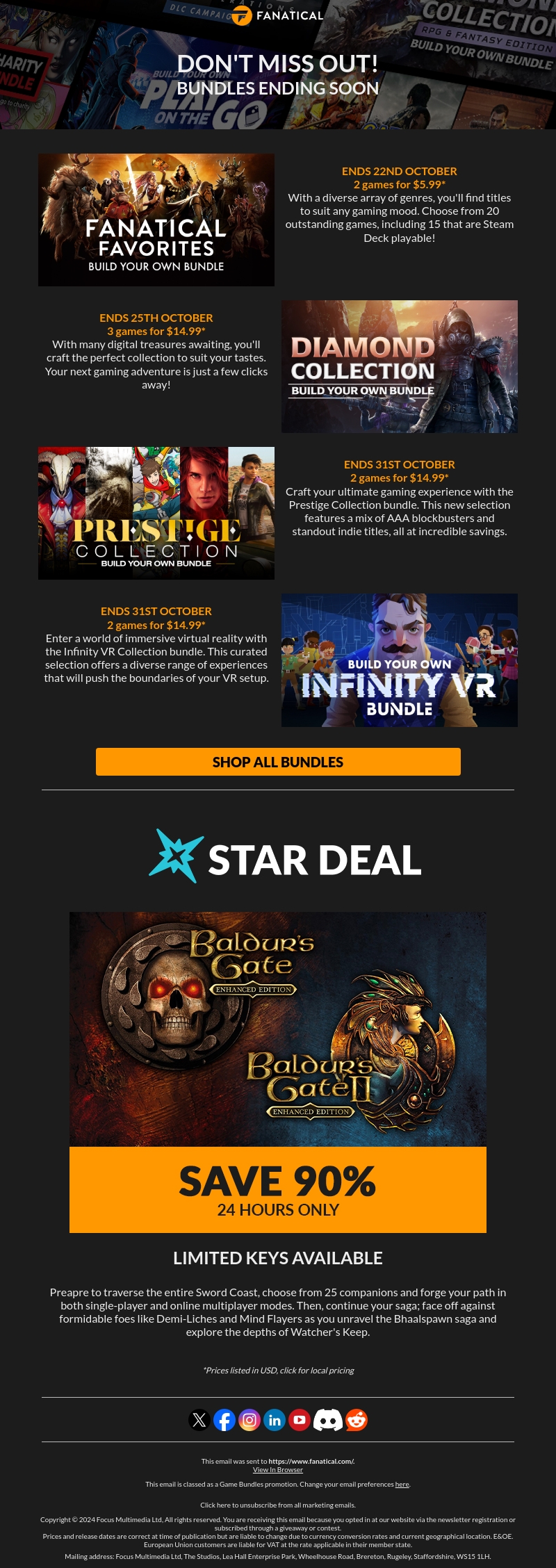This screenshot has width=556, height=1568.
Task: Open the Reddit social icon
Action: tap(357, 1419)
